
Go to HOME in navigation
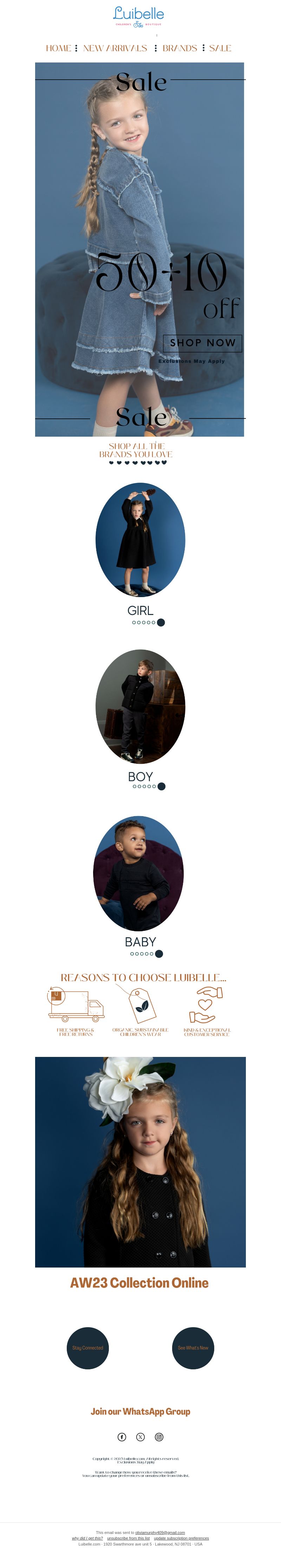tap(59, 48)
